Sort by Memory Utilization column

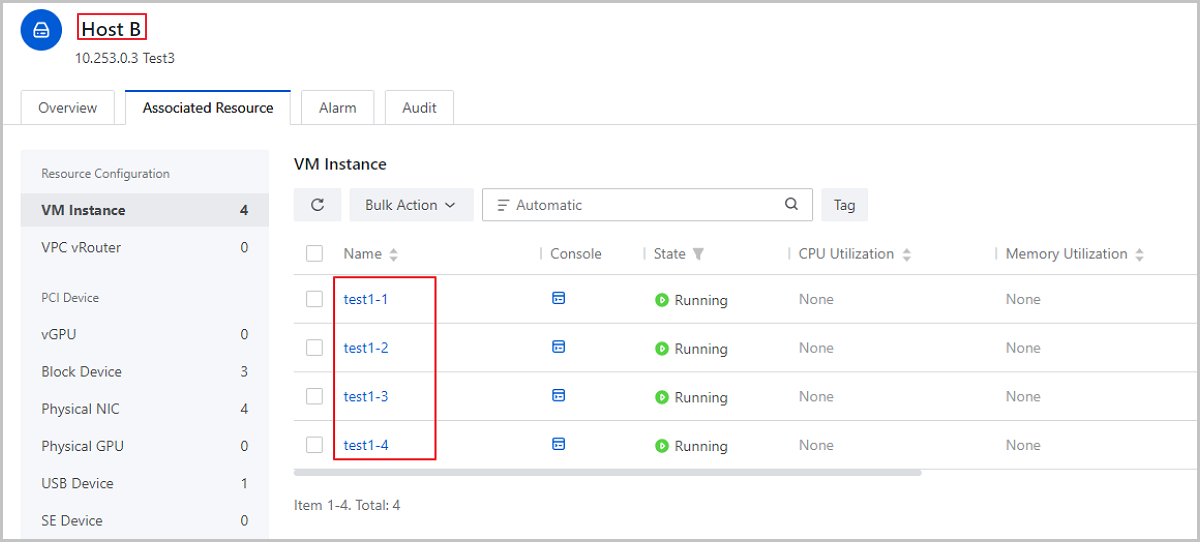click(x=1140, y=255)
